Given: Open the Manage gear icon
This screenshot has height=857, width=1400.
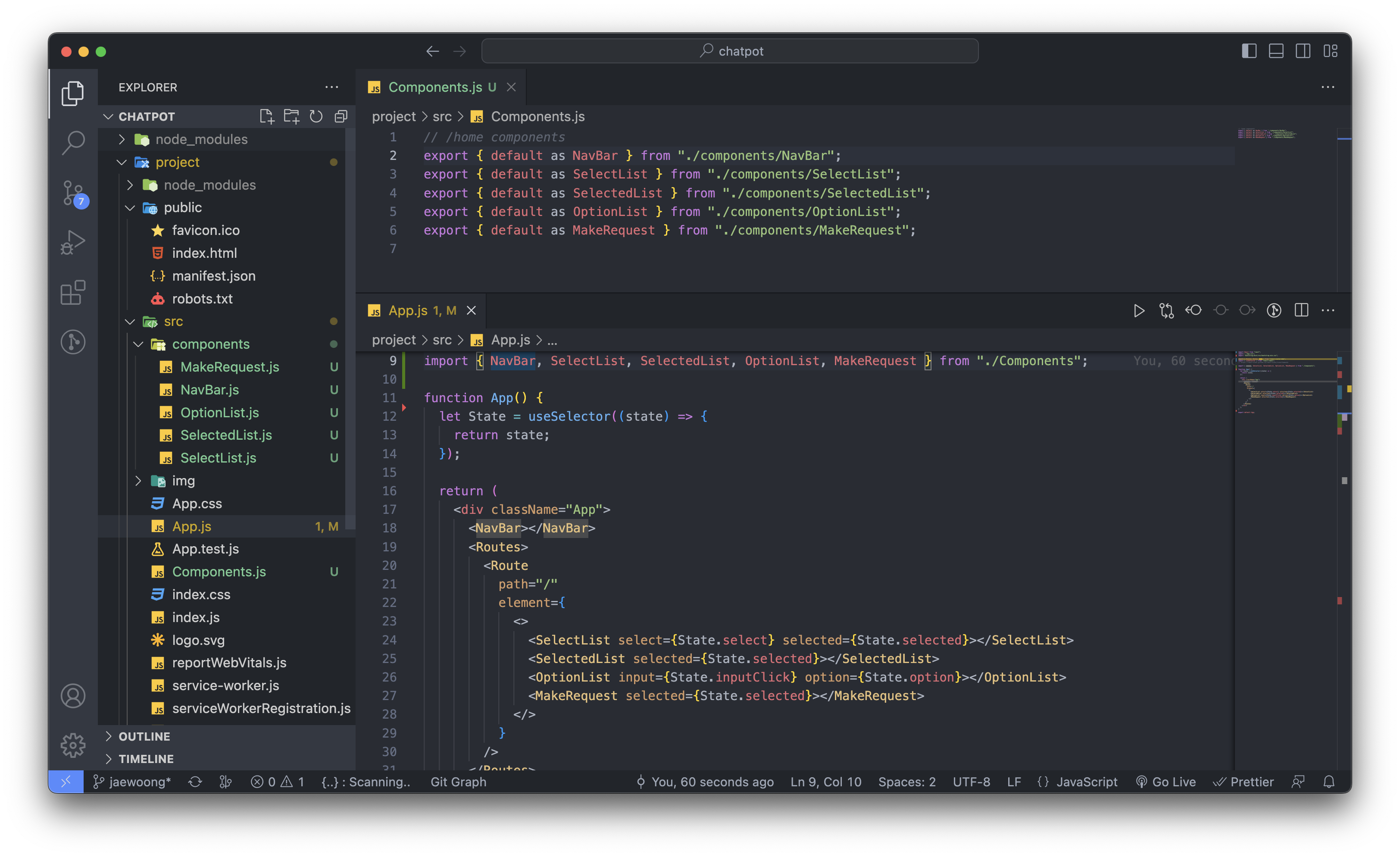Looking at the screenshot, I should [73, 745].
